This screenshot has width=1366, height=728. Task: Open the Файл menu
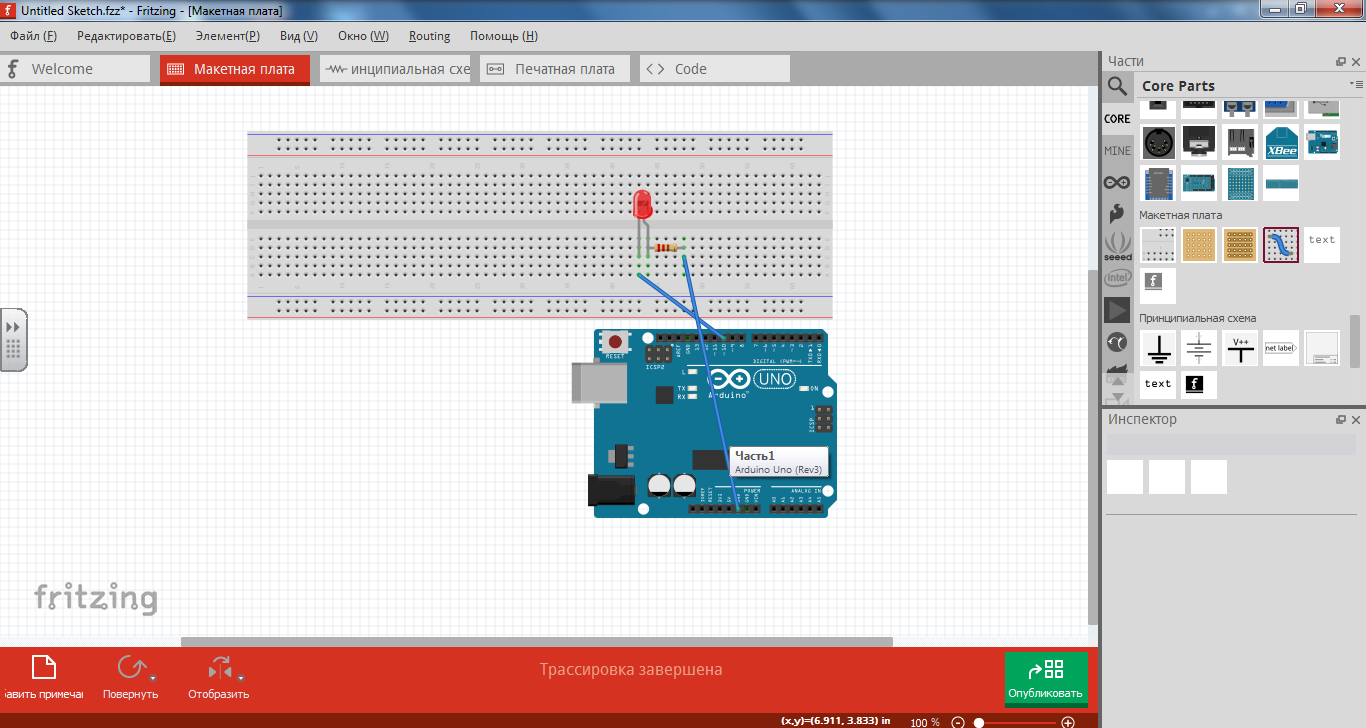[x=33, y=36]
